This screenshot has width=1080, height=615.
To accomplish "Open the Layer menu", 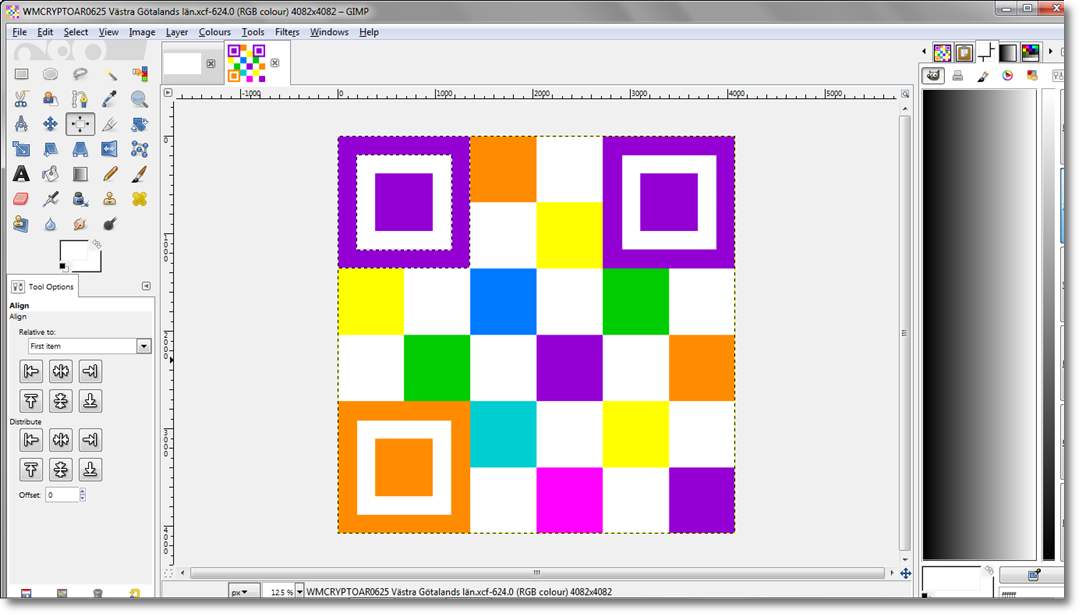I will (177, 32).
